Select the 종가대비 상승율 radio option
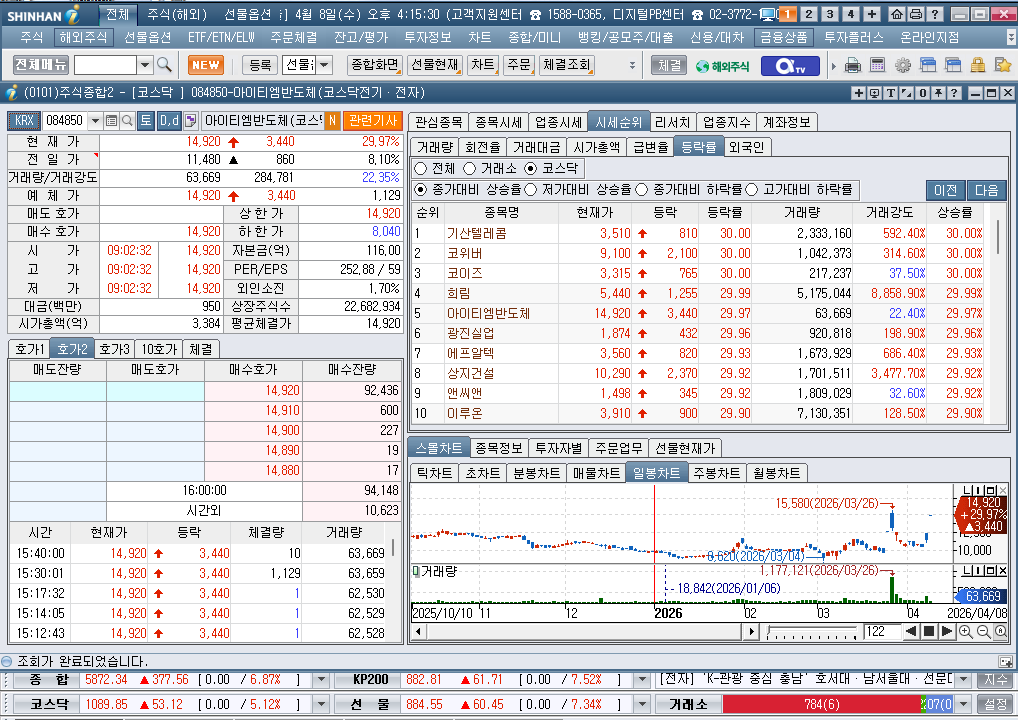This screenshot has width=1018, height=720. click(421, 190)
